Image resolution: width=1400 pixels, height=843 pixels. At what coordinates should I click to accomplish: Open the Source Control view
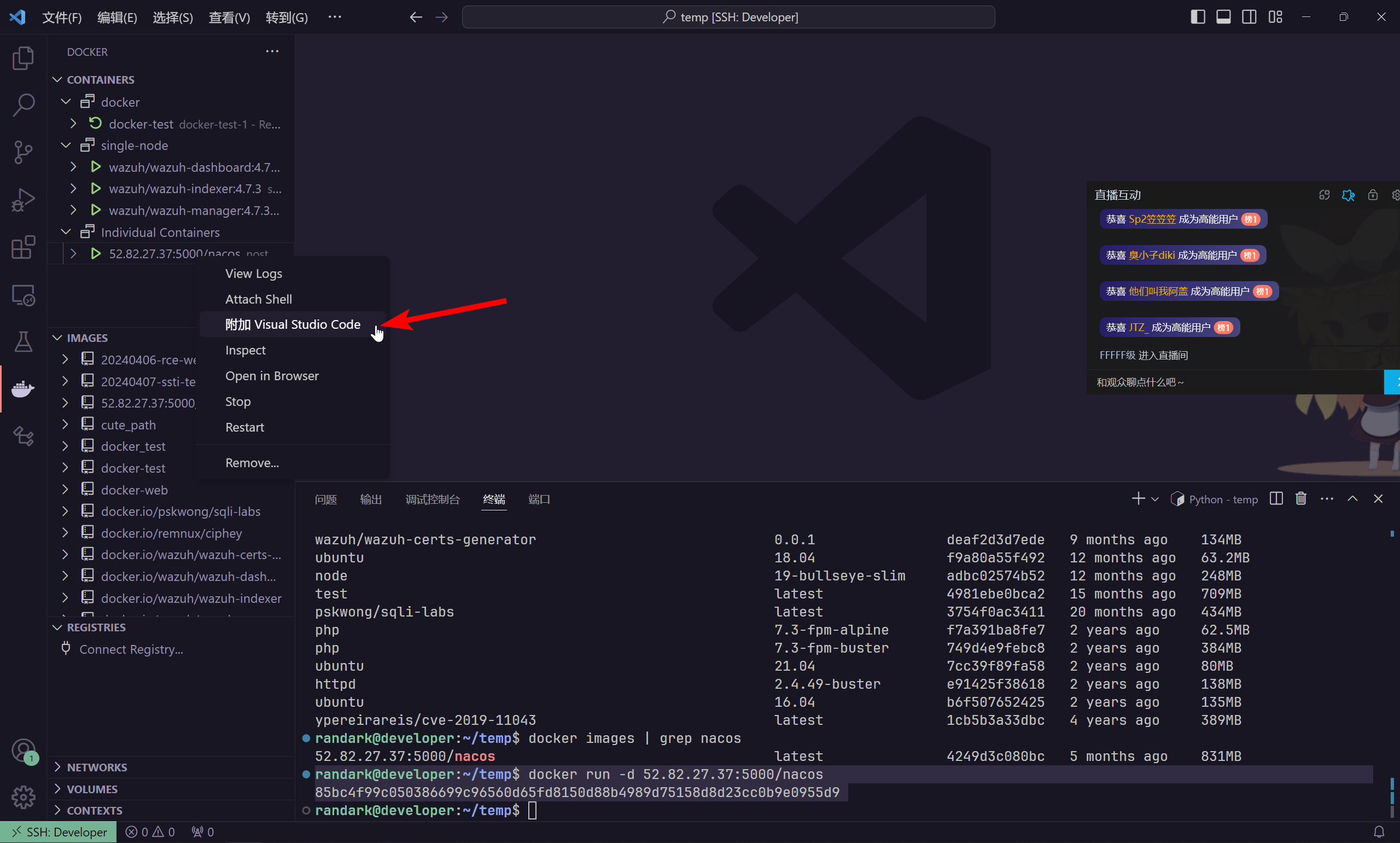click(x=23, y=152)
